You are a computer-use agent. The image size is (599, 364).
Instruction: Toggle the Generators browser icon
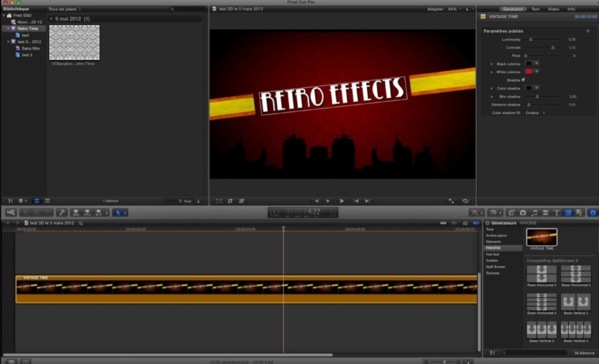pos(568,212)
